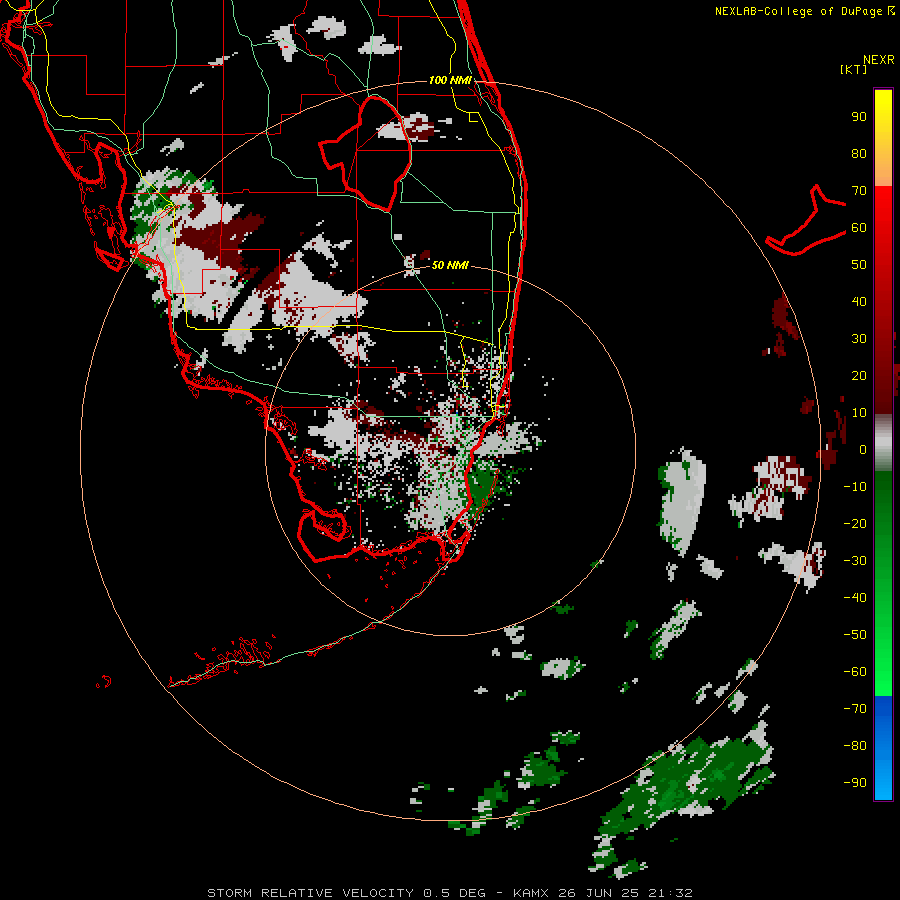
Task: Click the 40 value on velocity scale
Action: point(859,301)
